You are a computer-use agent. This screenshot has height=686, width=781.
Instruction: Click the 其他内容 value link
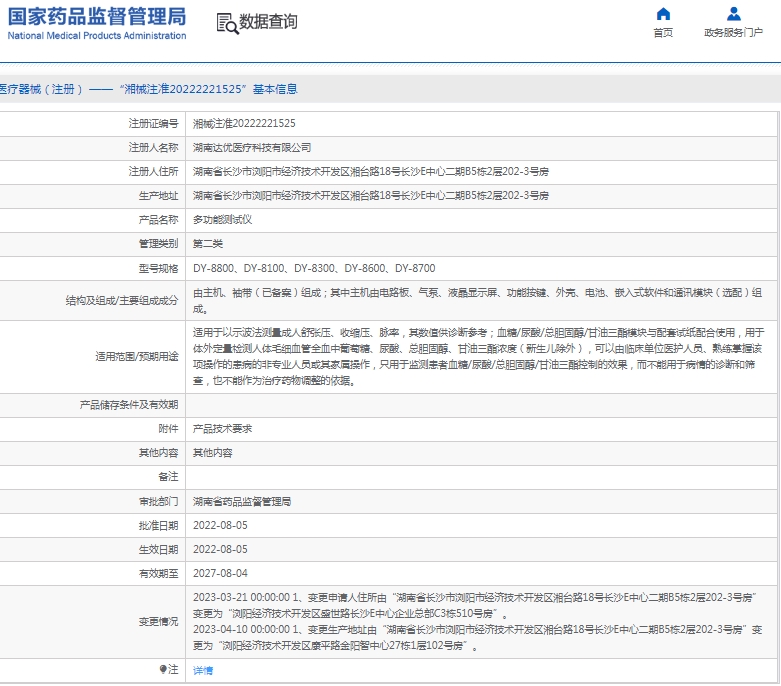[x=213, y=452]
